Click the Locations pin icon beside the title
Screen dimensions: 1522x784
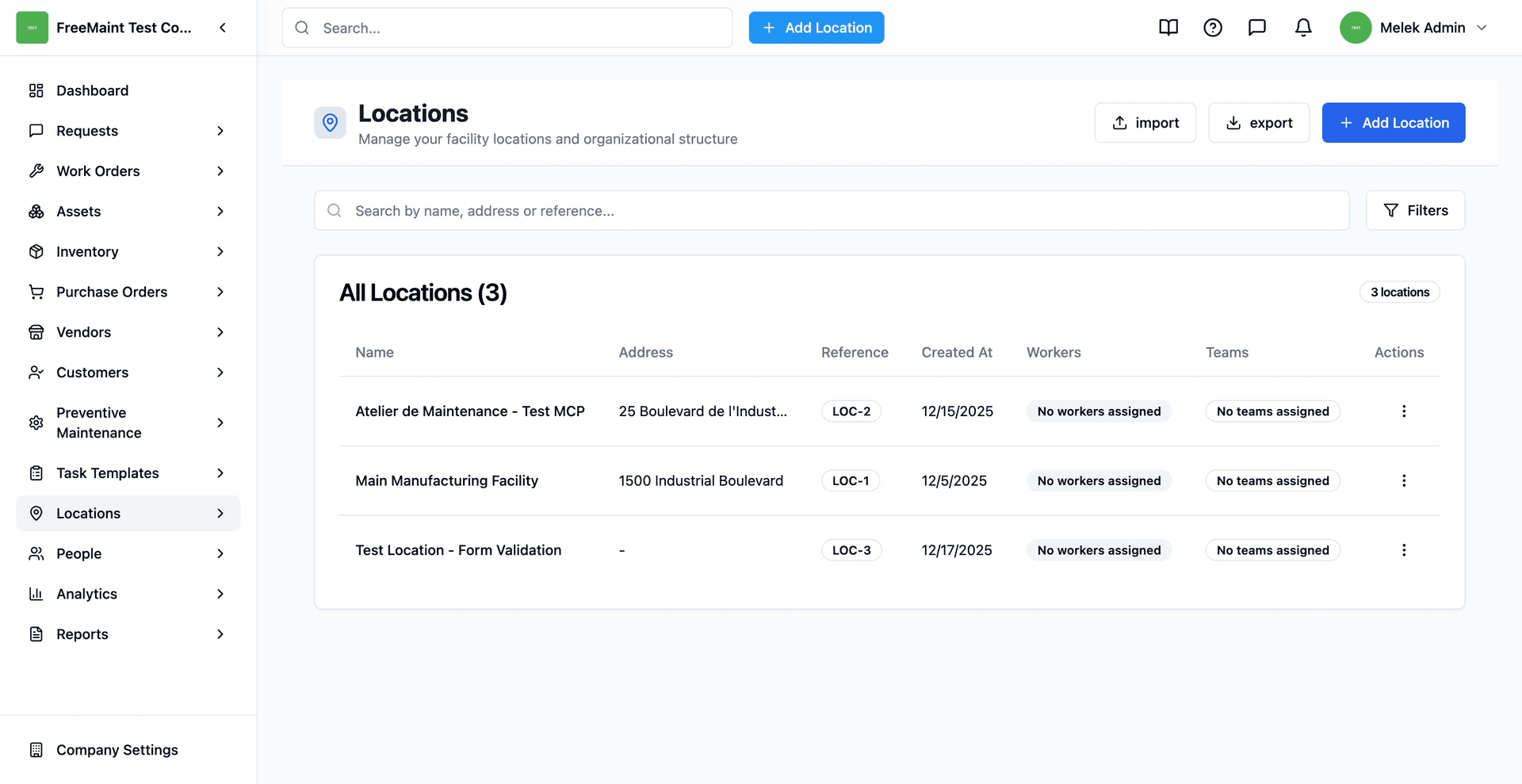pos(331,123)
